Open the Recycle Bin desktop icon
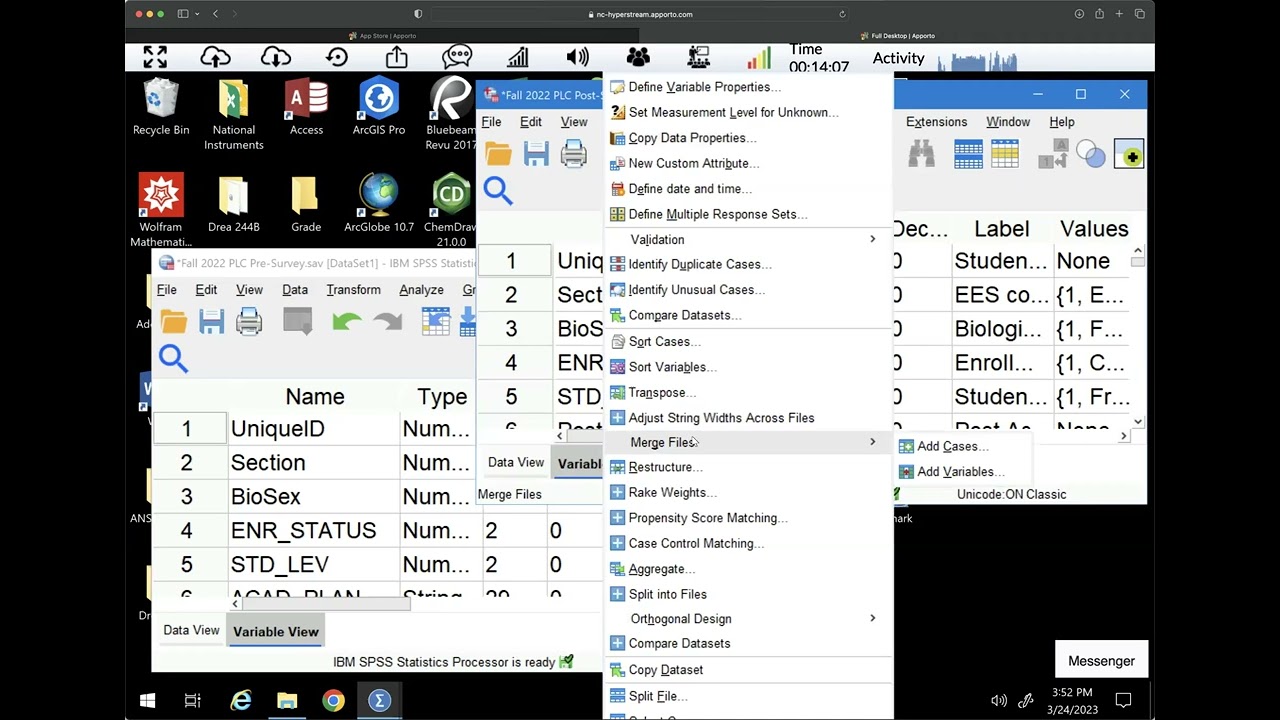 (x=161, y=108)
